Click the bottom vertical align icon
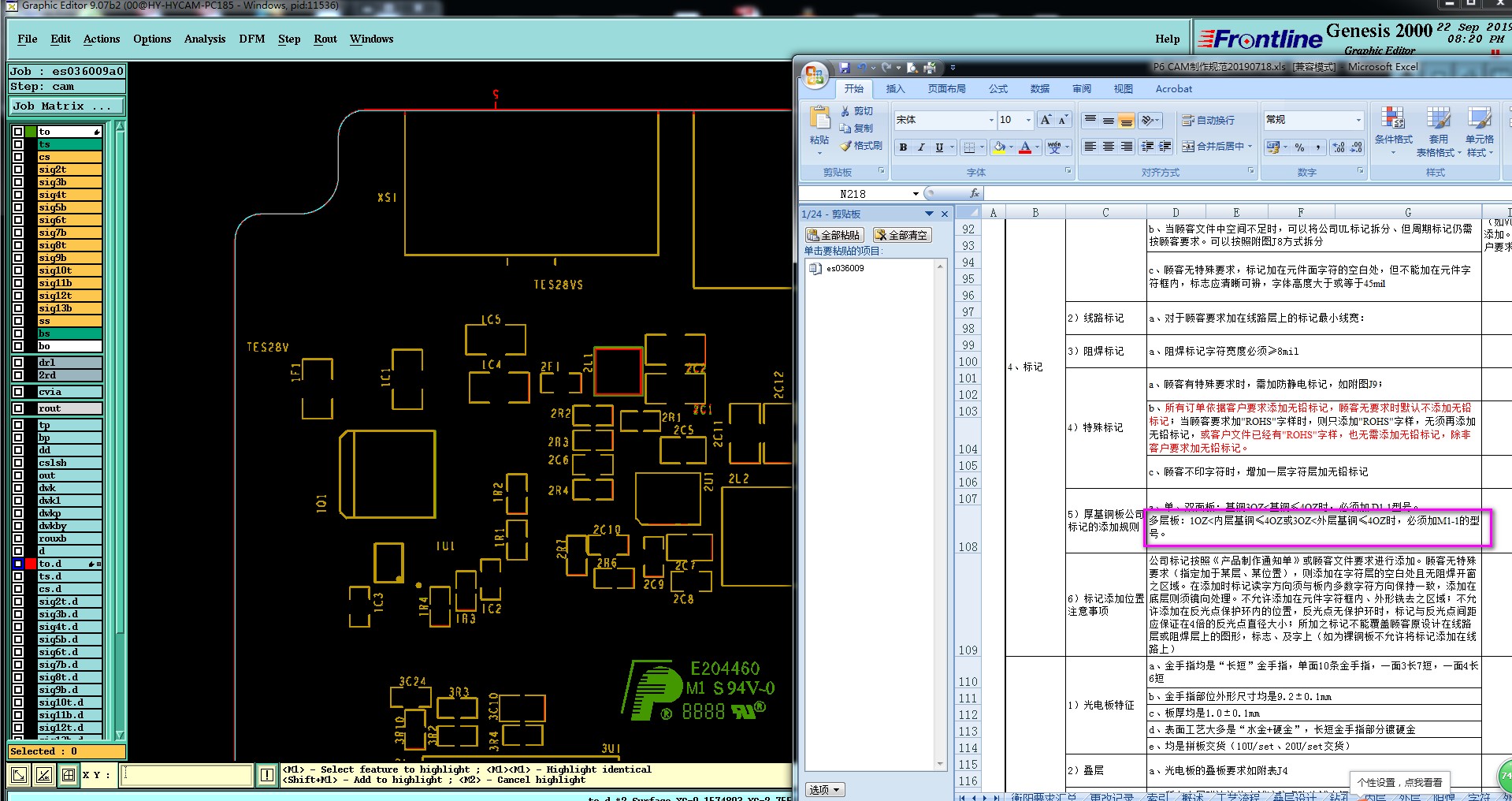Screen dimensions: 1512x801 click(1127, 120)
